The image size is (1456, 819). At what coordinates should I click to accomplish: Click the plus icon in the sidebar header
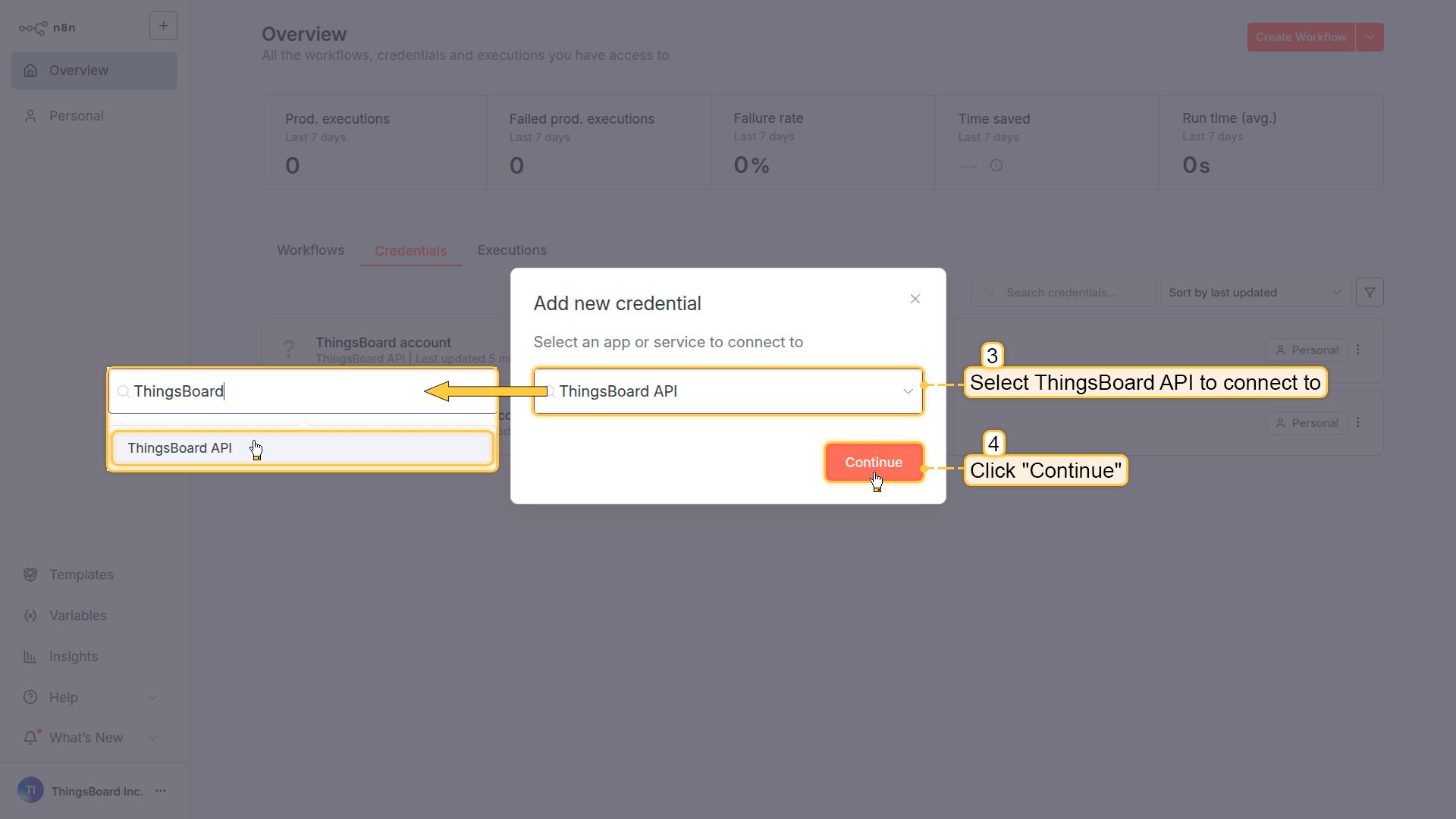click(x=163, y=26)
